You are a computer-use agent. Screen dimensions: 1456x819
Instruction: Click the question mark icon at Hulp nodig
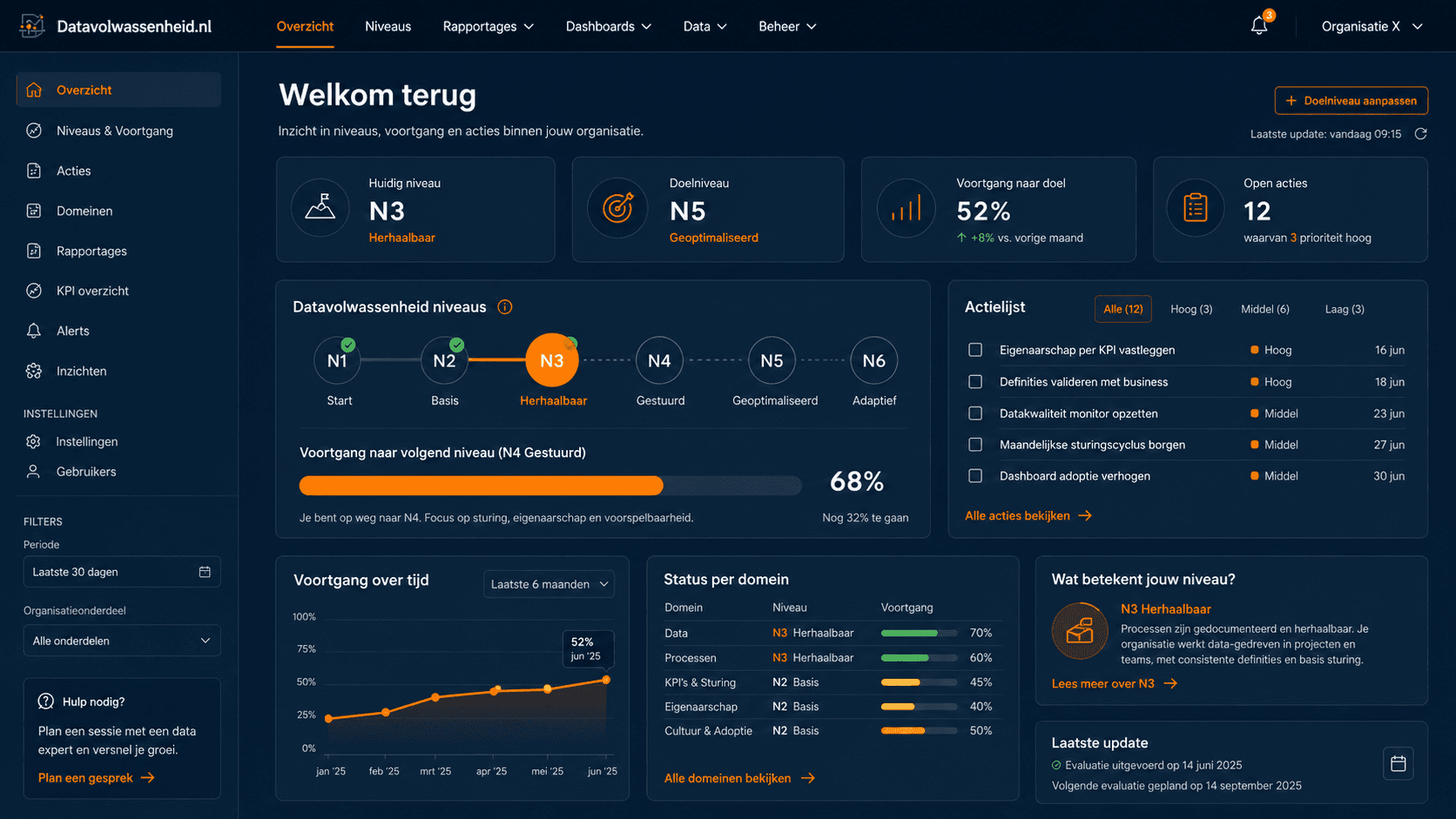pos(46,702)
